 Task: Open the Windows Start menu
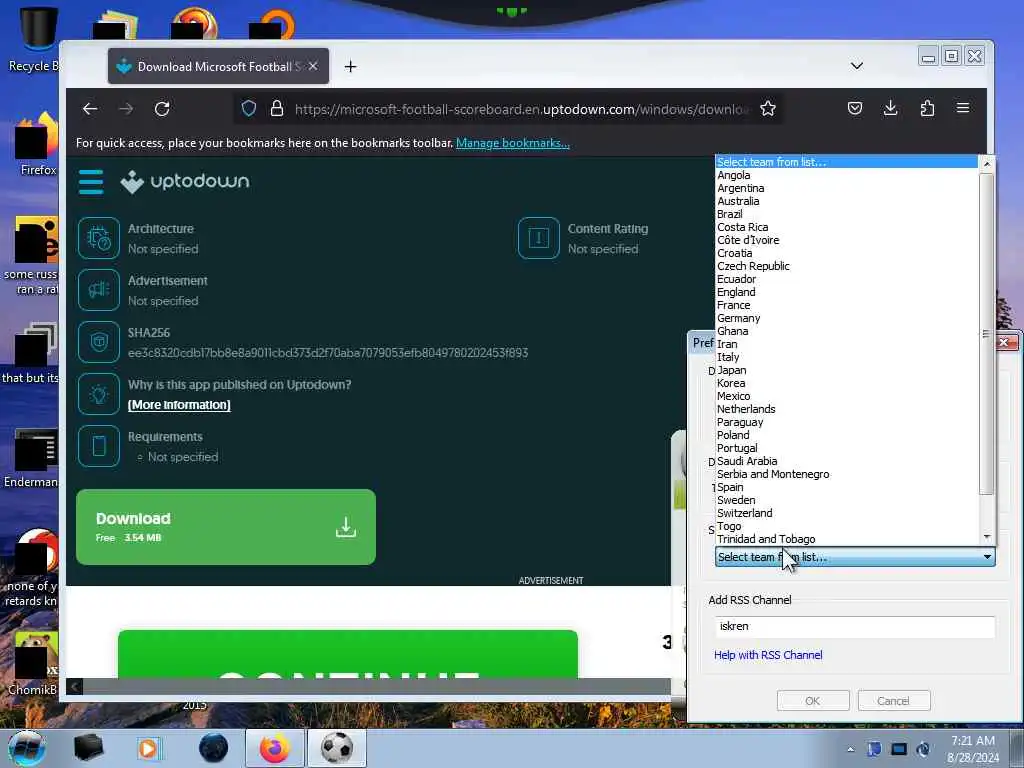point(27,748)
